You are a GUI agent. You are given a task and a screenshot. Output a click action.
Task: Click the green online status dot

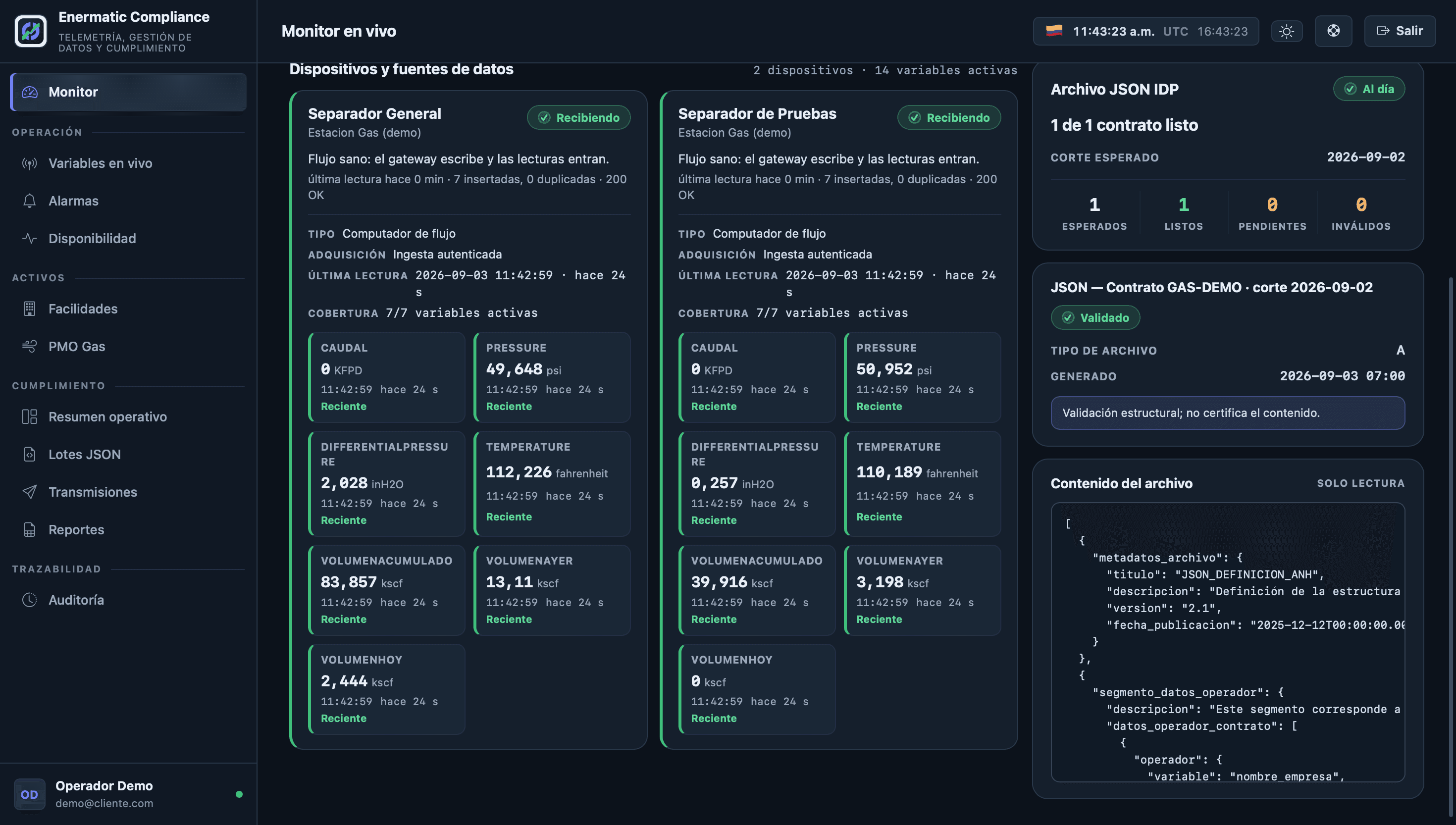pyautogui.click(x=239, y=794)
